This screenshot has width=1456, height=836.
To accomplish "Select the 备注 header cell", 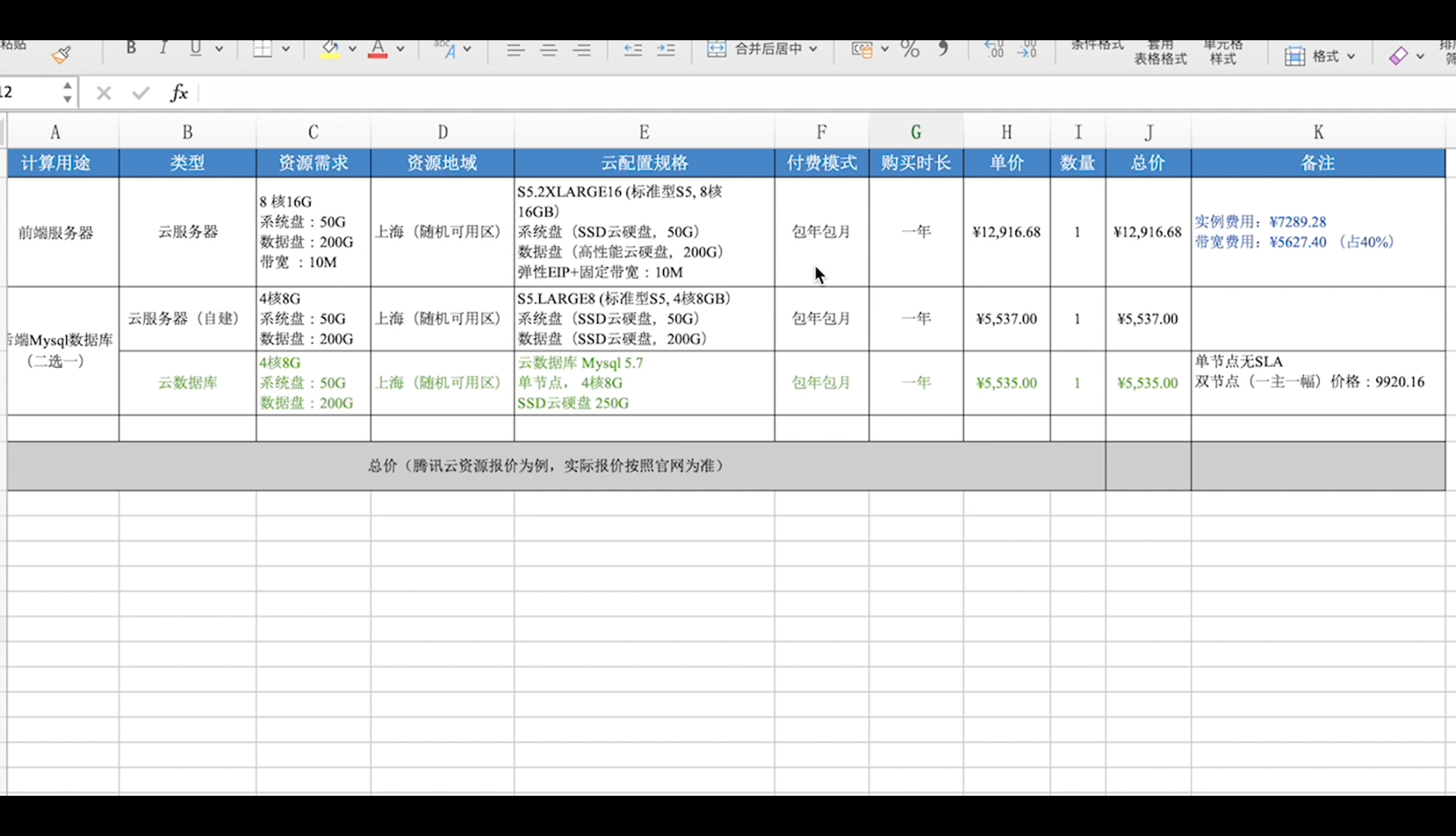I will click(1318, 163).
